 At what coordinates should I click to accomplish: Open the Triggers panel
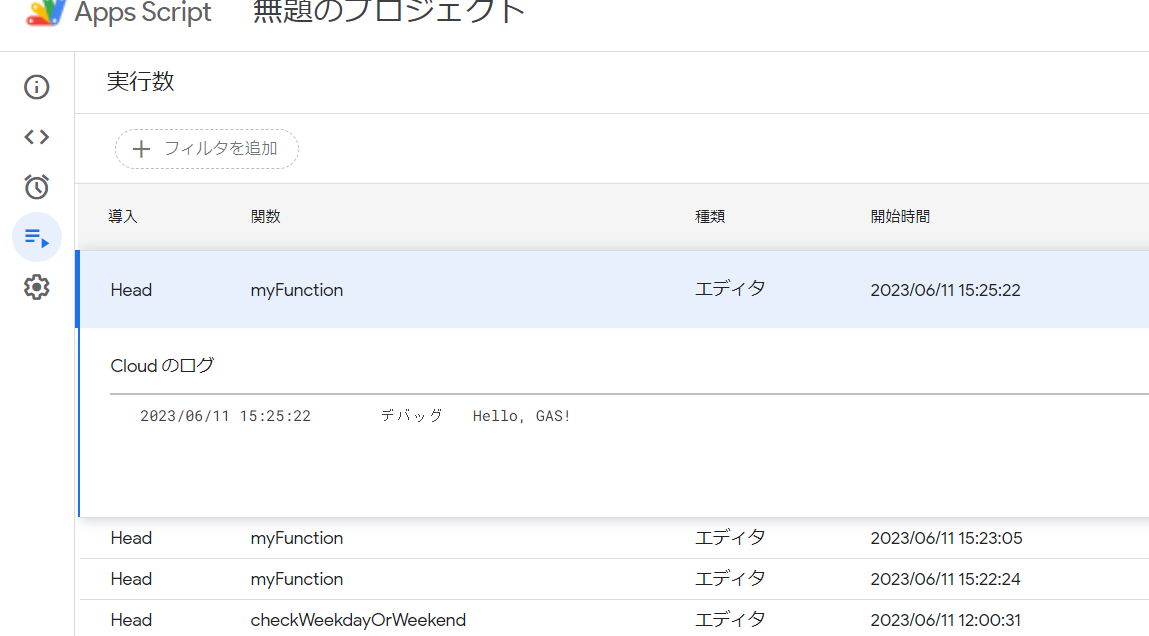[36, 187]
